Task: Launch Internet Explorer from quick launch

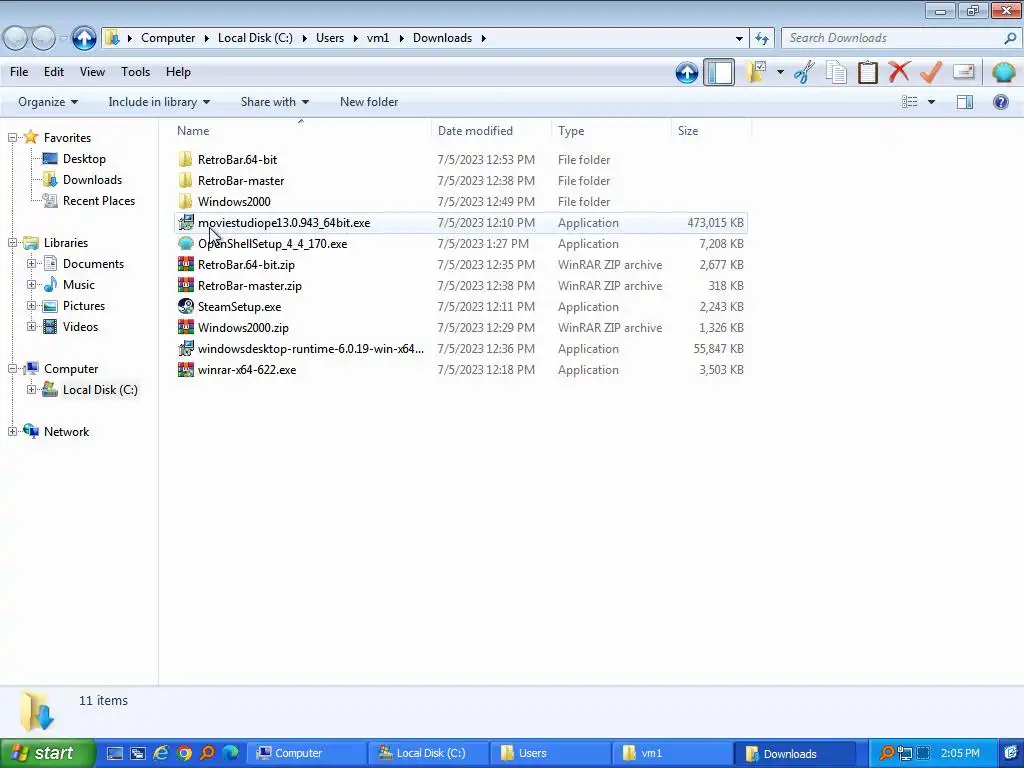Action: [x=161, y=754]
